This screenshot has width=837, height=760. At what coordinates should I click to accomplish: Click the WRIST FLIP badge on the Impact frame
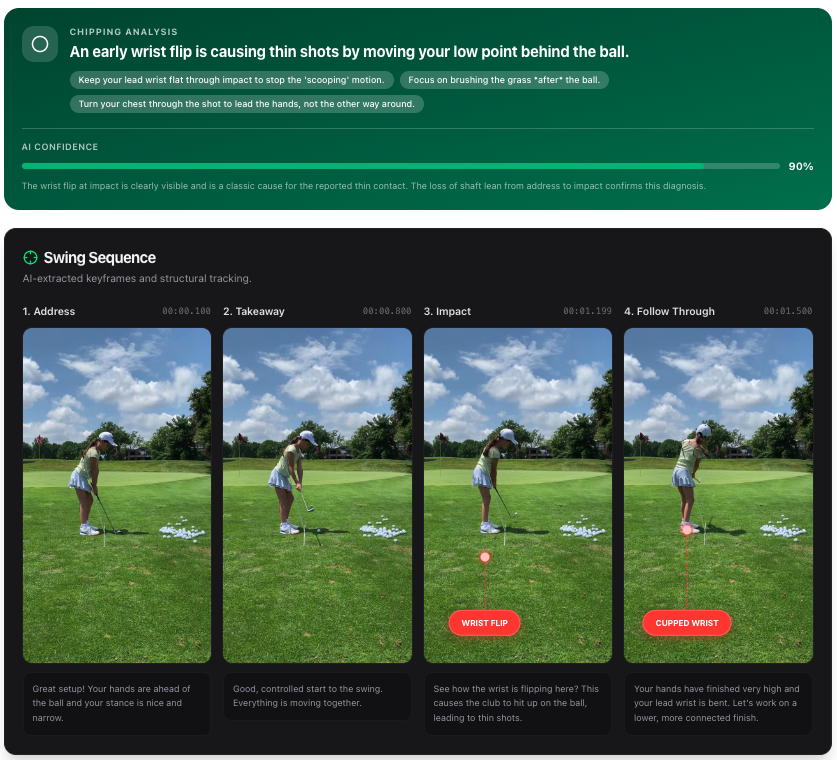tap(485, 622)
